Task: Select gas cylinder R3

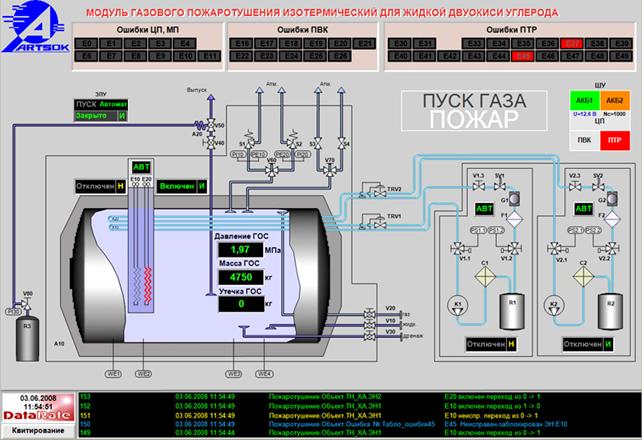Action: [27, 339]
